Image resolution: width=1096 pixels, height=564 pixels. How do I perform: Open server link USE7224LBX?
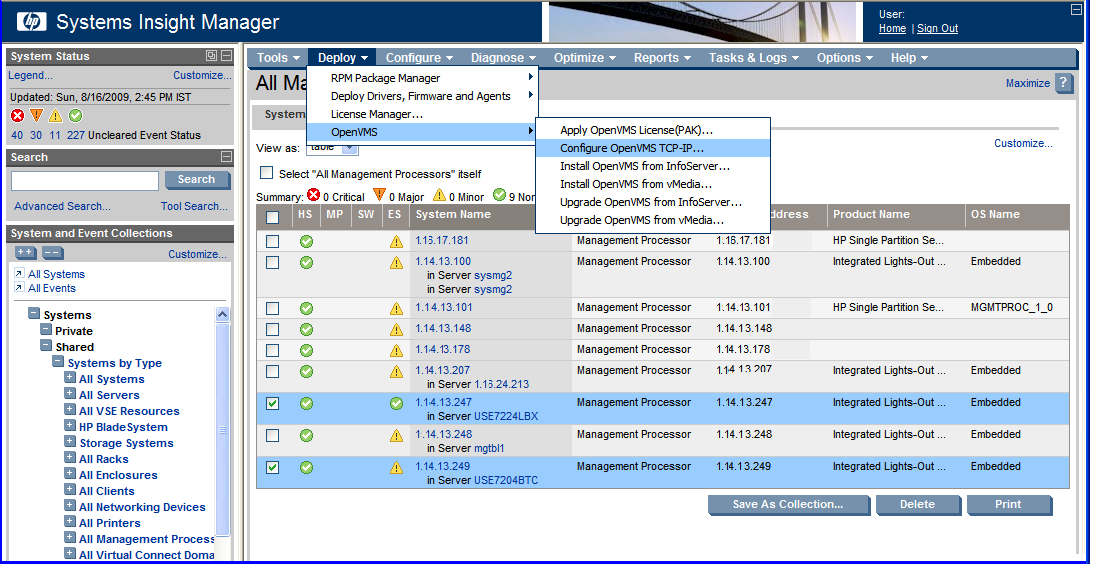[x=506, y=417]
